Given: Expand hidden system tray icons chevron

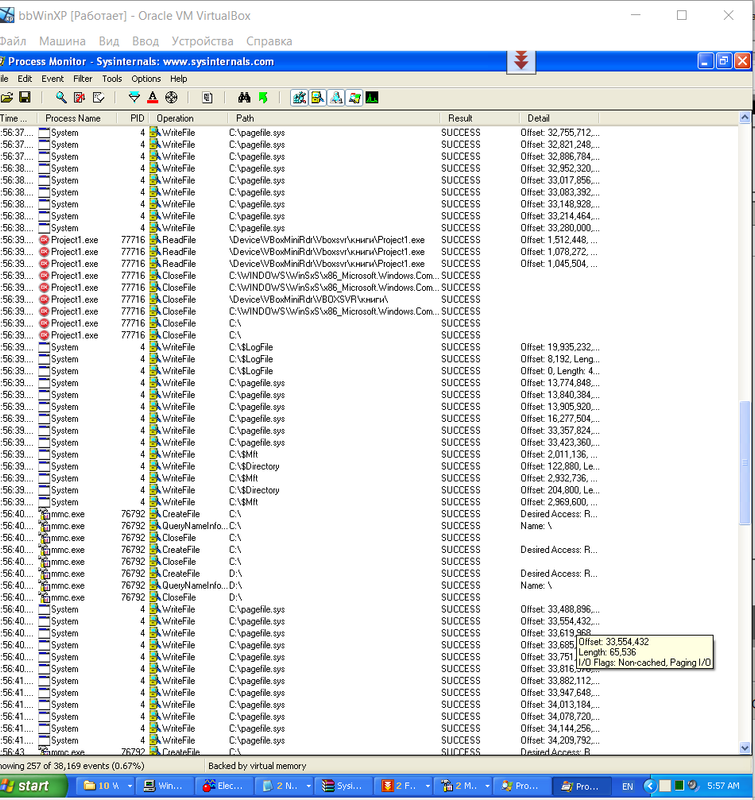Looking at the screenshot, I should pos(649,786).
